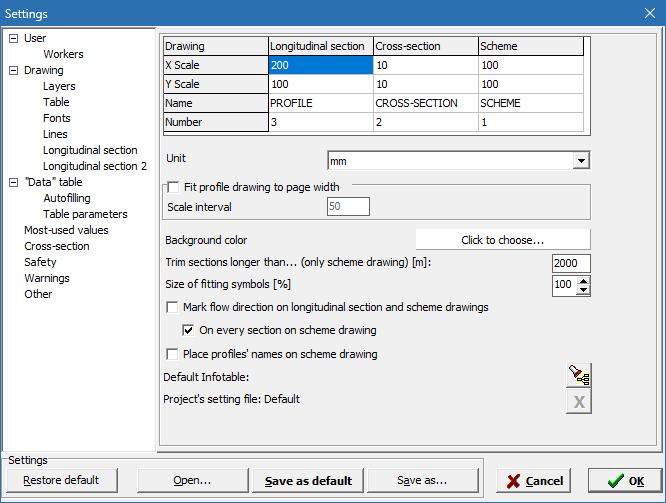Viewport: 666px width, 503px height.
Task: Choose background color via Click to choose
Action: coord(502,240)
